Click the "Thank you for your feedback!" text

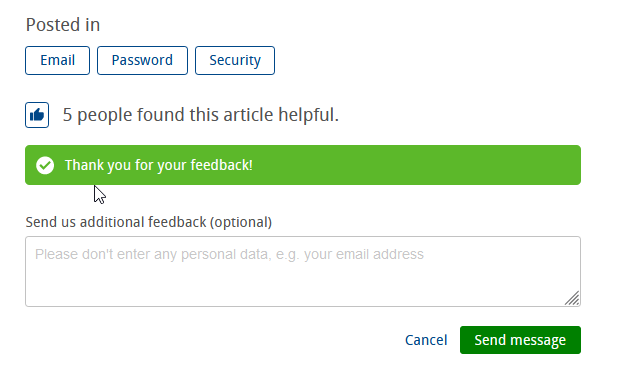159,165
